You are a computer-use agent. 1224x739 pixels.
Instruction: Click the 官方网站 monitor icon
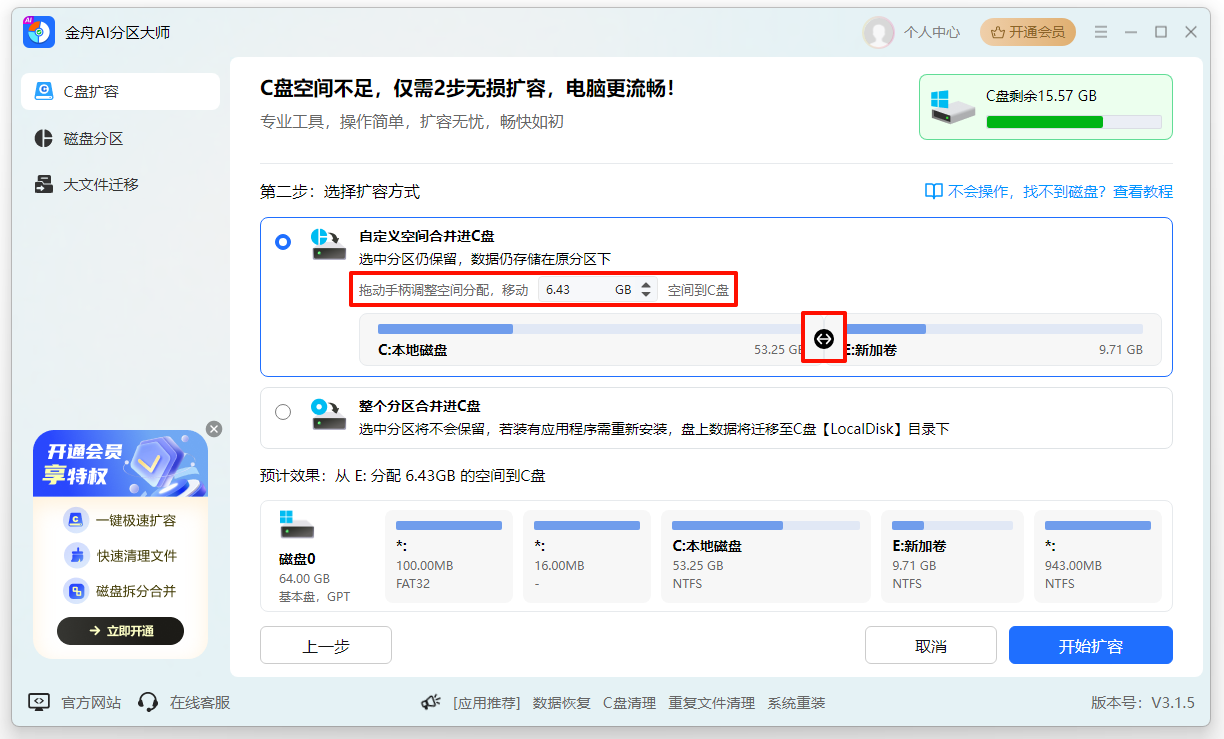(37, 702)
